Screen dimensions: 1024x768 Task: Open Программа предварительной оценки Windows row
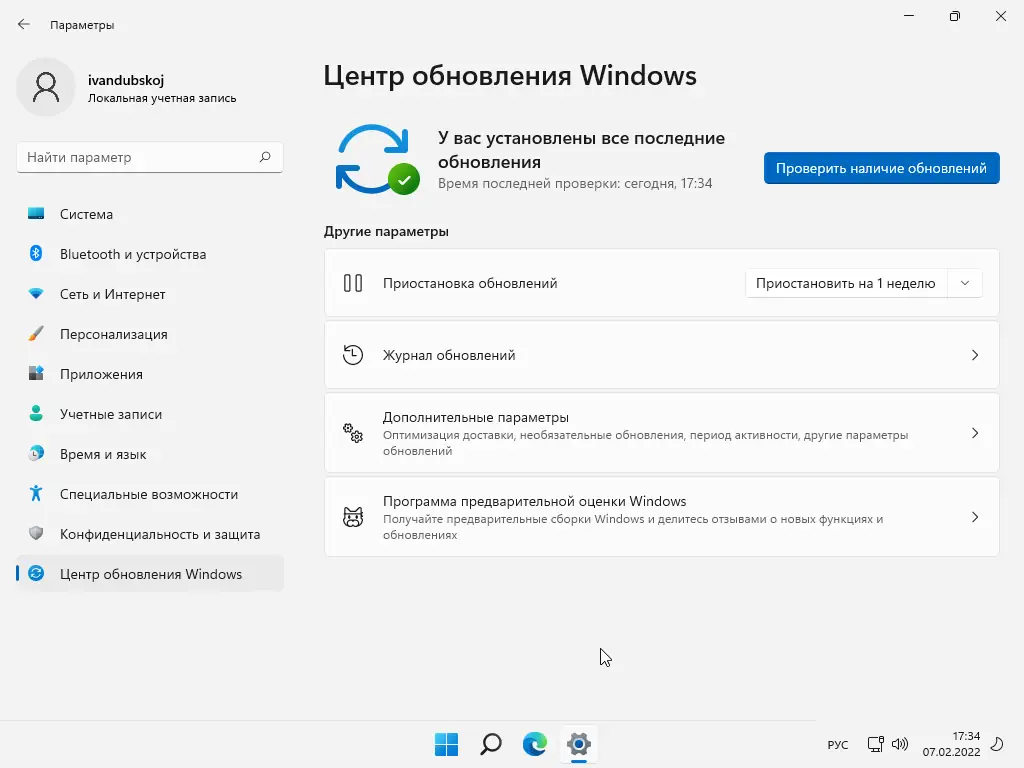point(662,517)
